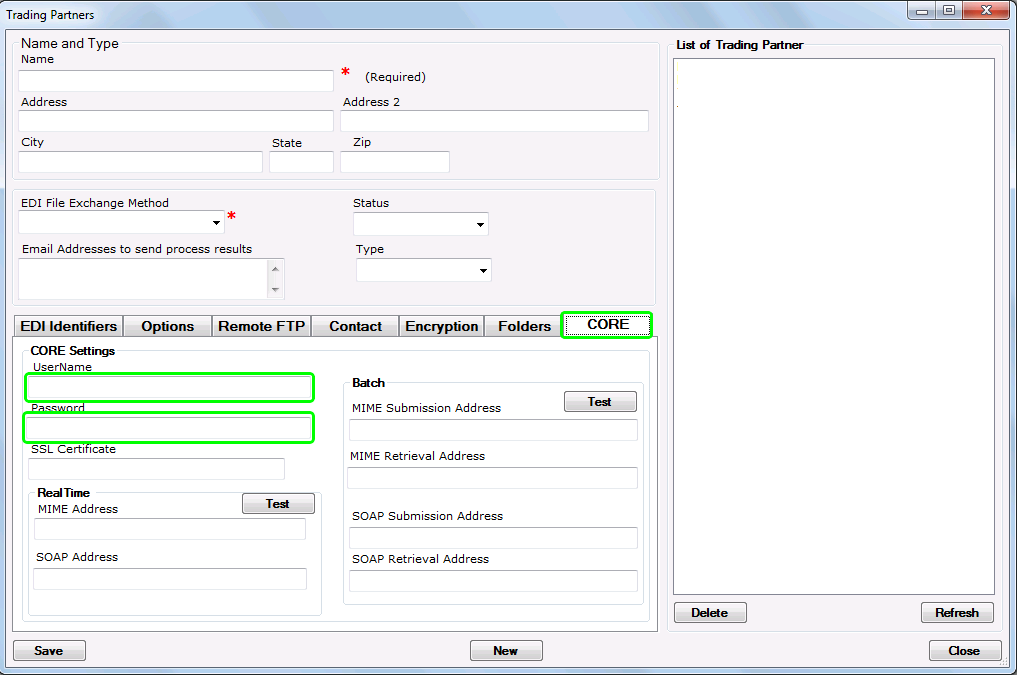
Task: Open the Type dropdown list
Action: (483, 271)
